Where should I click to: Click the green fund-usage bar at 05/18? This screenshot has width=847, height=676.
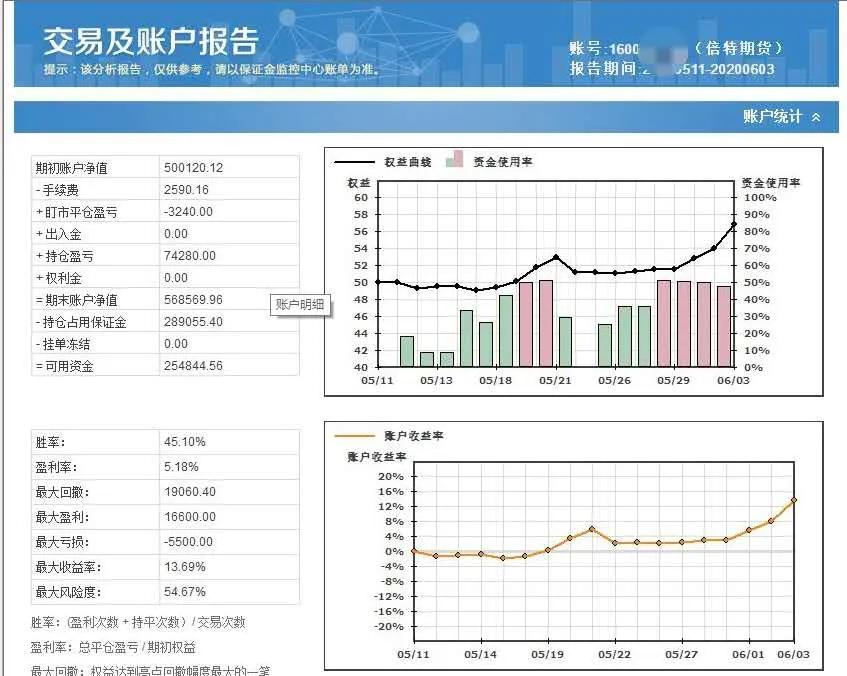(504, 330)
